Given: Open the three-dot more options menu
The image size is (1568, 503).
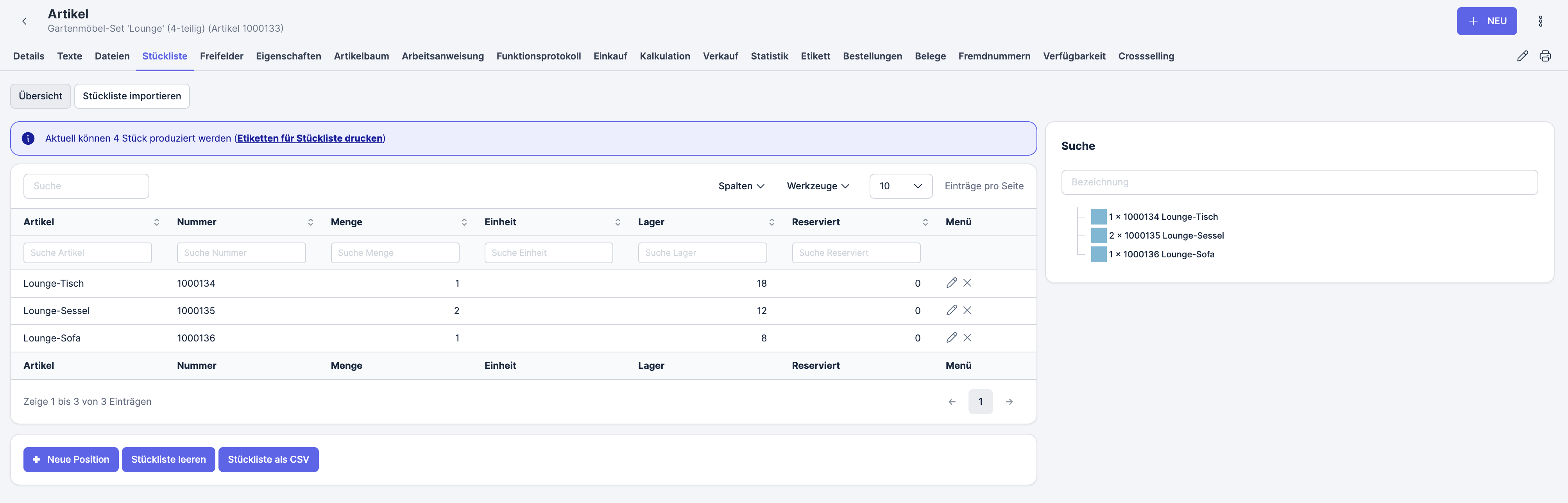Looking at the screenshot, I should [x=1540, y=21].
